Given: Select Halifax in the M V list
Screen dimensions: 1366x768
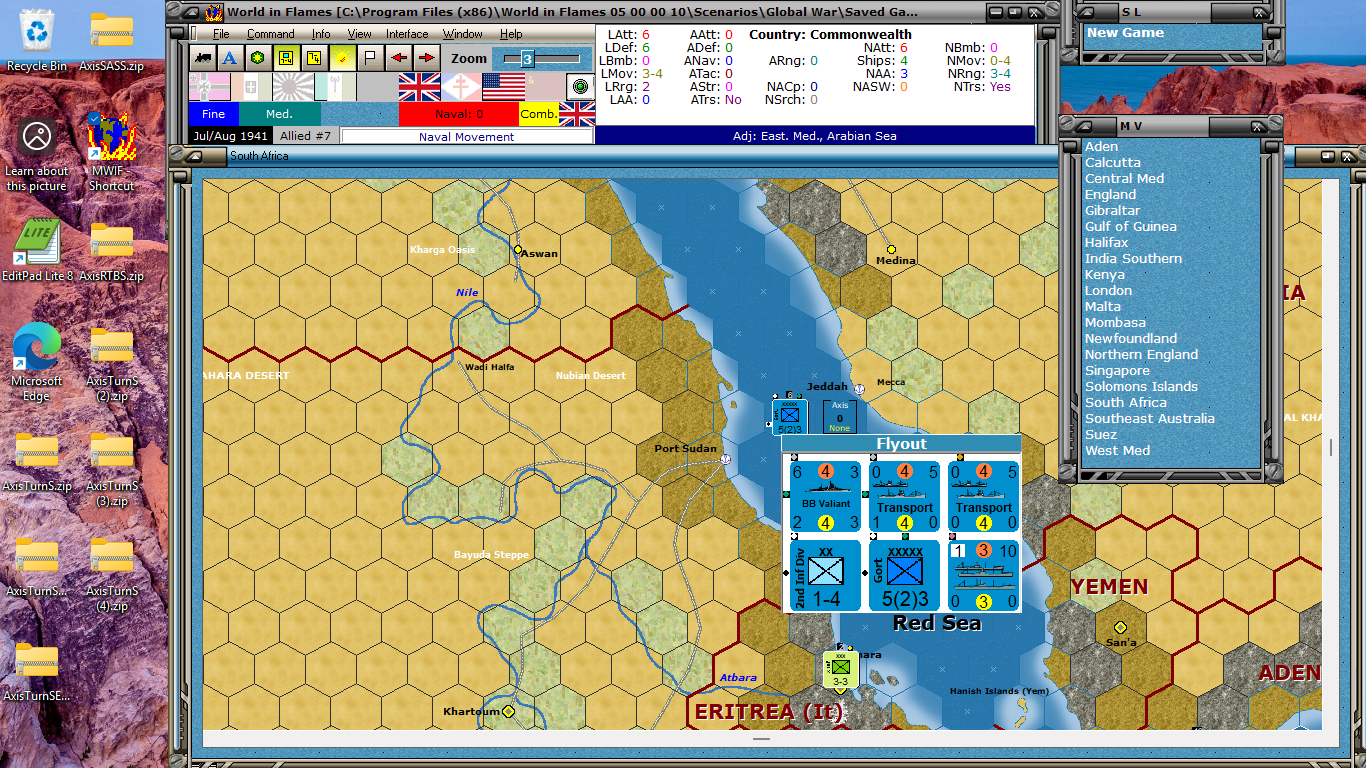Looking at the screenshot, I should (x=1107, y=242).
